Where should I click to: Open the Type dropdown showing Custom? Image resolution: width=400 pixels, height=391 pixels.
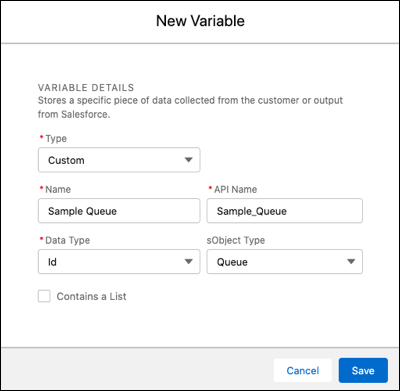tap(119, 160)
